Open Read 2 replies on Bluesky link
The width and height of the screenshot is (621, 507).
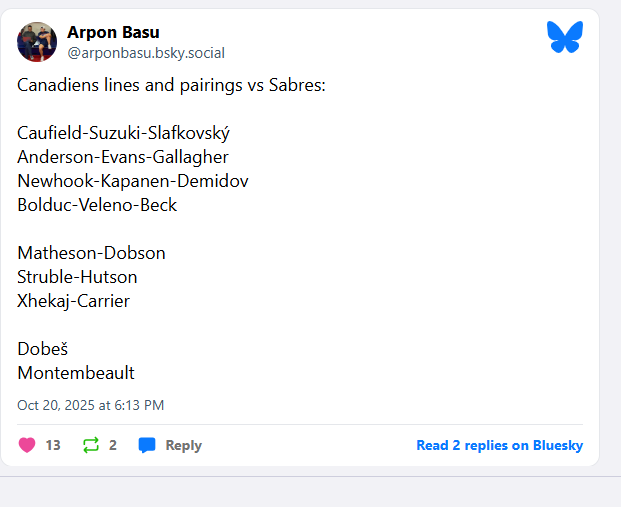pyautogui.click(x=499, y=445)
